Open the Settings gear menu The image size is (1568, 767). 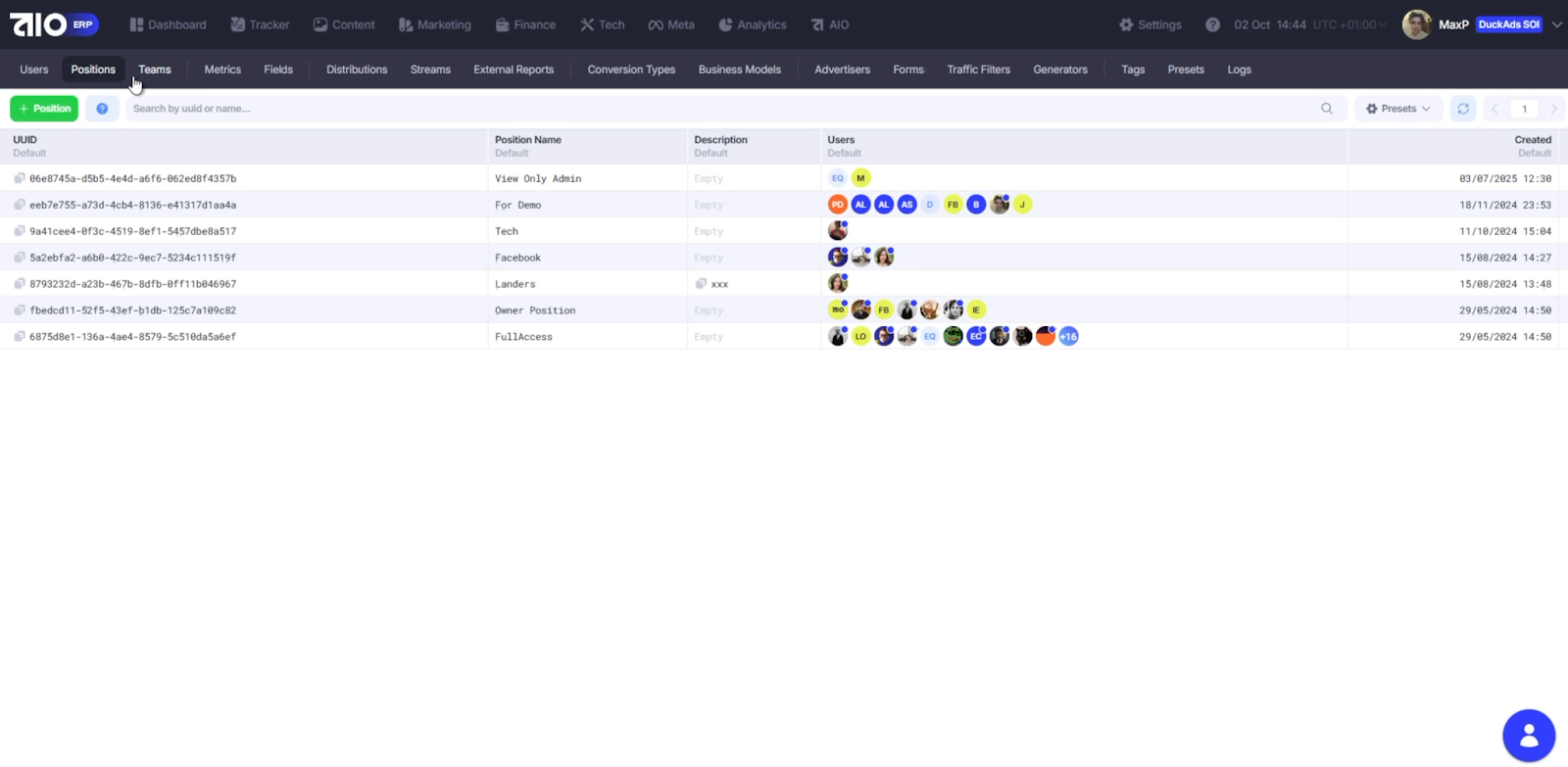coord(1151,24)
